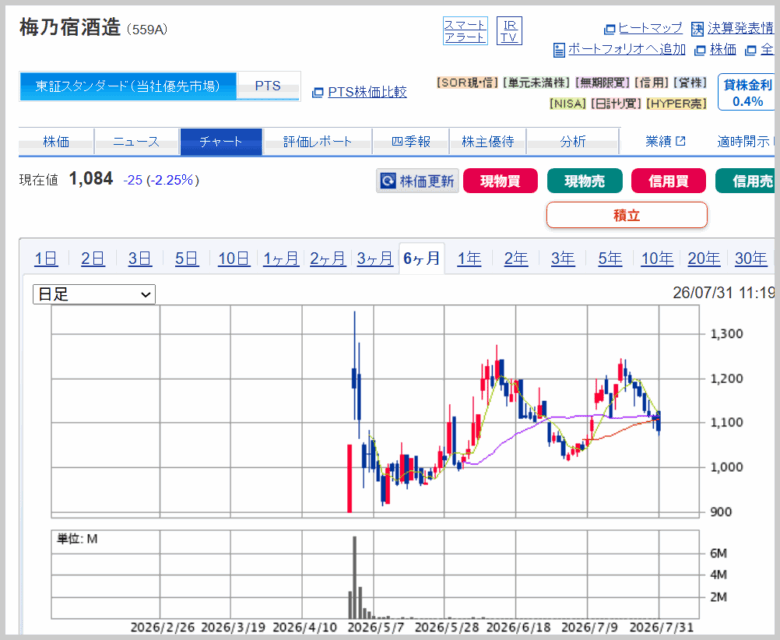Viewport: 780px width, 640px height.
Task: Open the IR TV icon
Action: 509,31
